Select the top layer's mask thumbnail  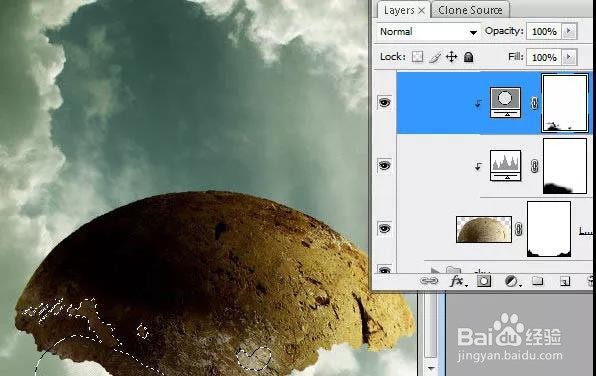[565, 103]
